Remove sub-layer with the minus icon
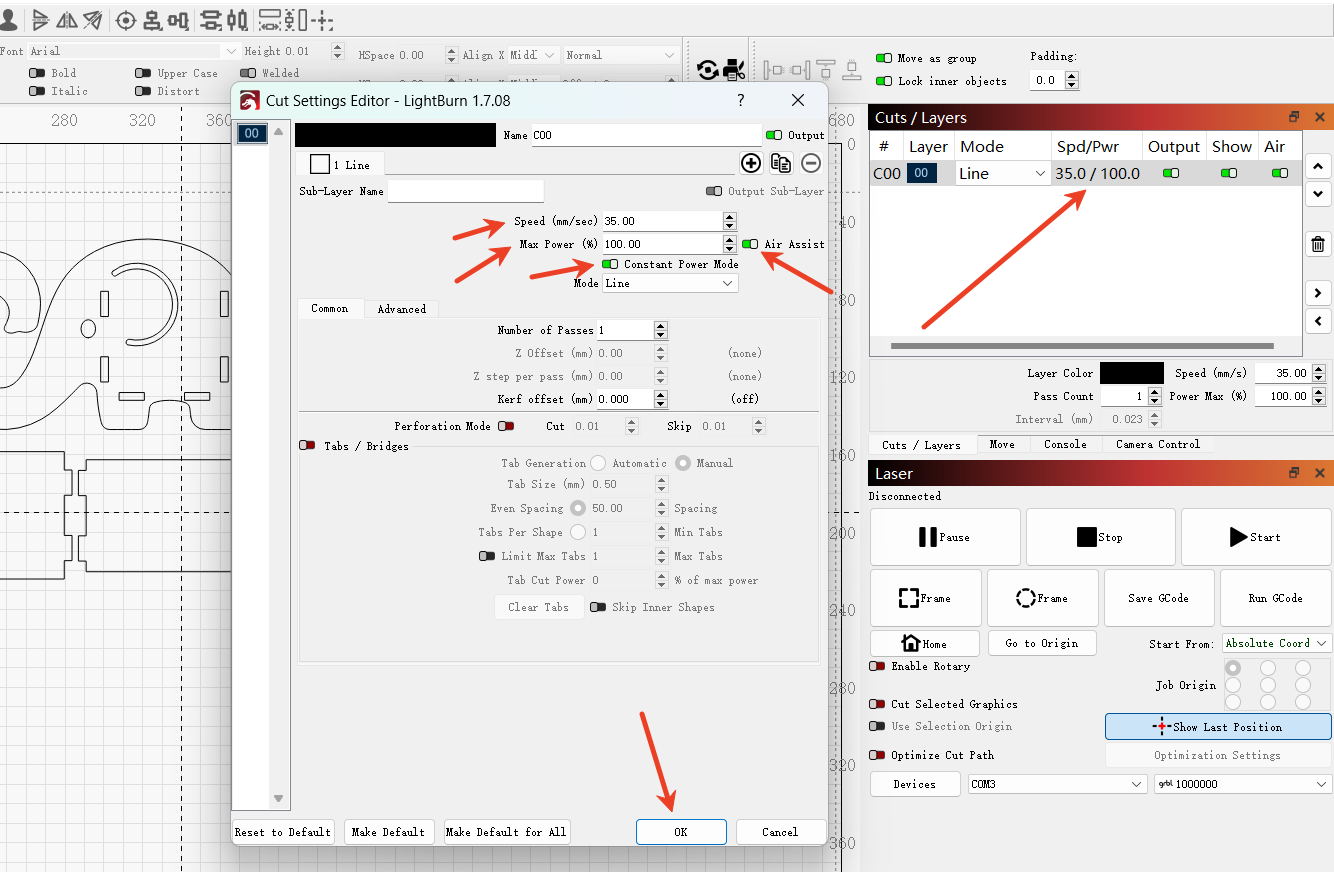This screenshot has height=872, width=1334. pos(811,163)
